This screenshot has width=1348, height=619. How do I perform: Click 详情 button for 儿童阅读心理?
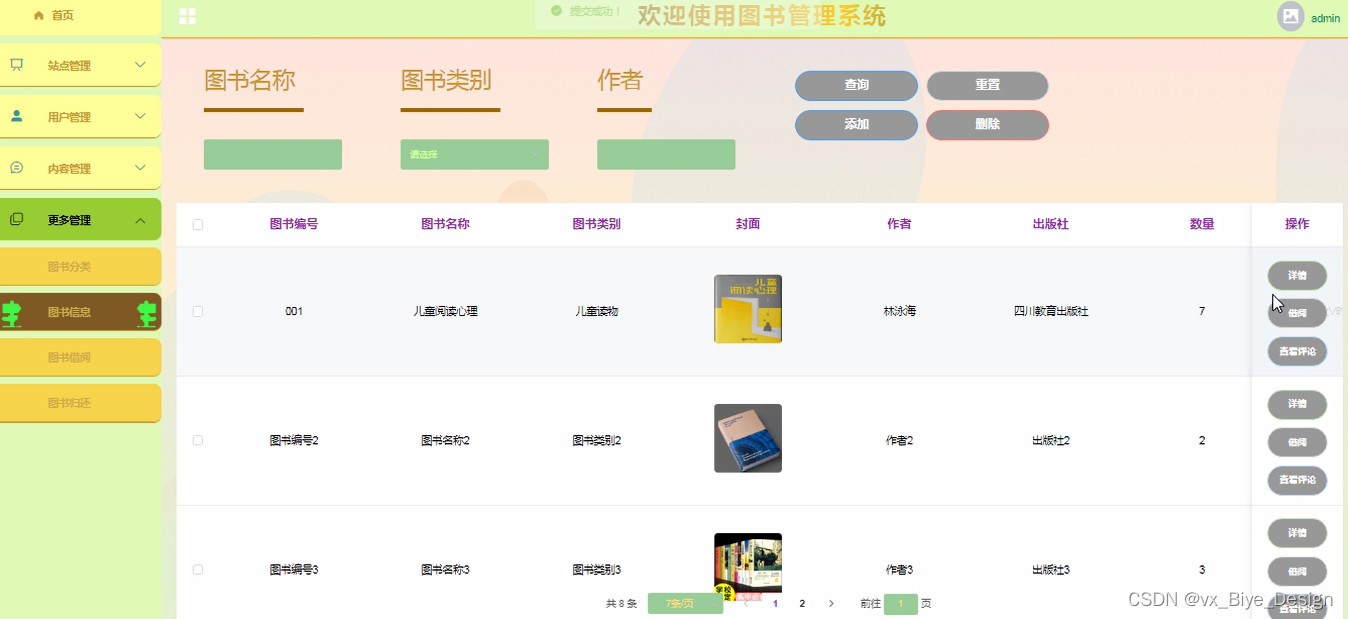pos(1297,276)
